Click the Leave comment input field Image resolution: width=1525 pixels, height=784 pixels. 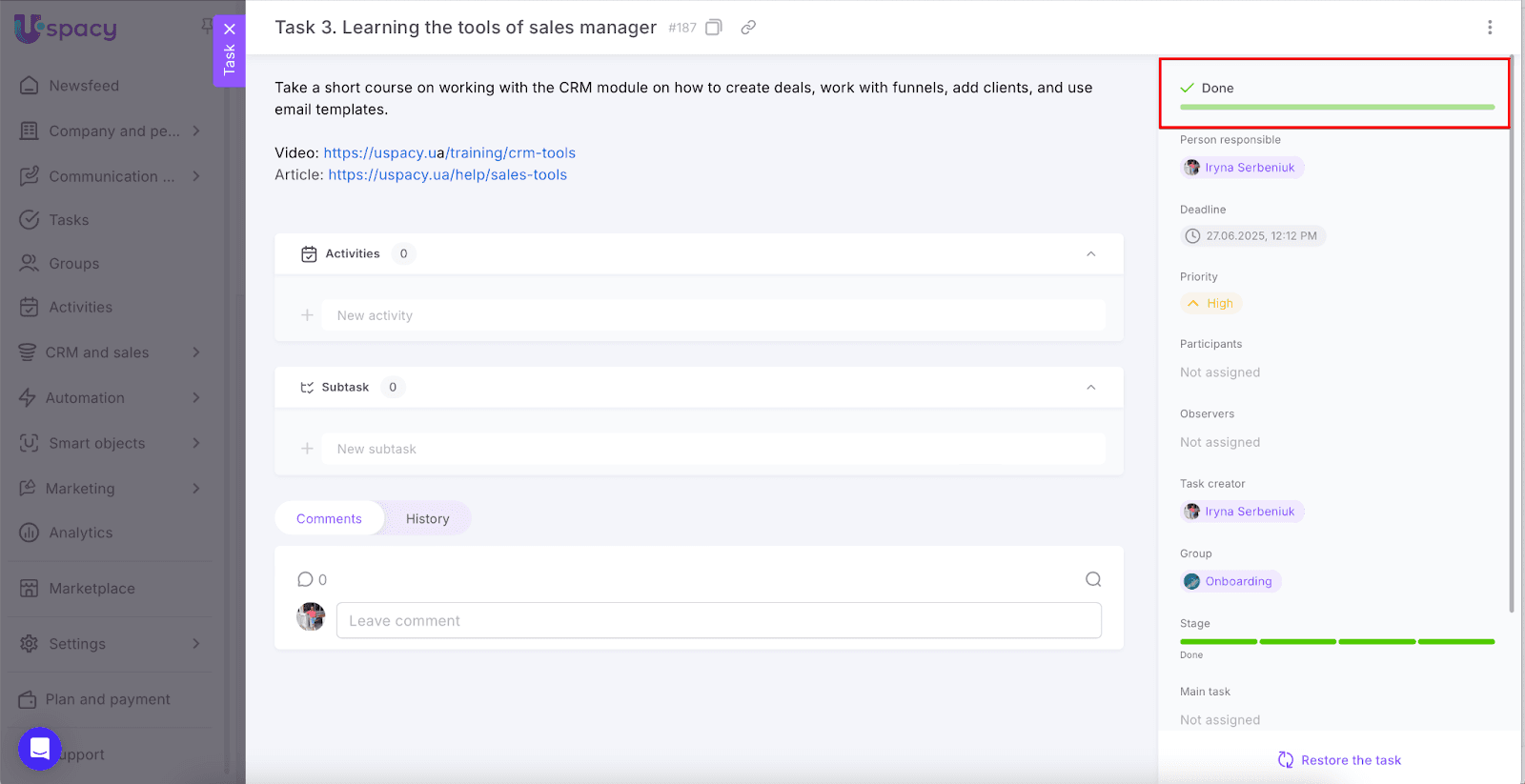click(719, 621)
